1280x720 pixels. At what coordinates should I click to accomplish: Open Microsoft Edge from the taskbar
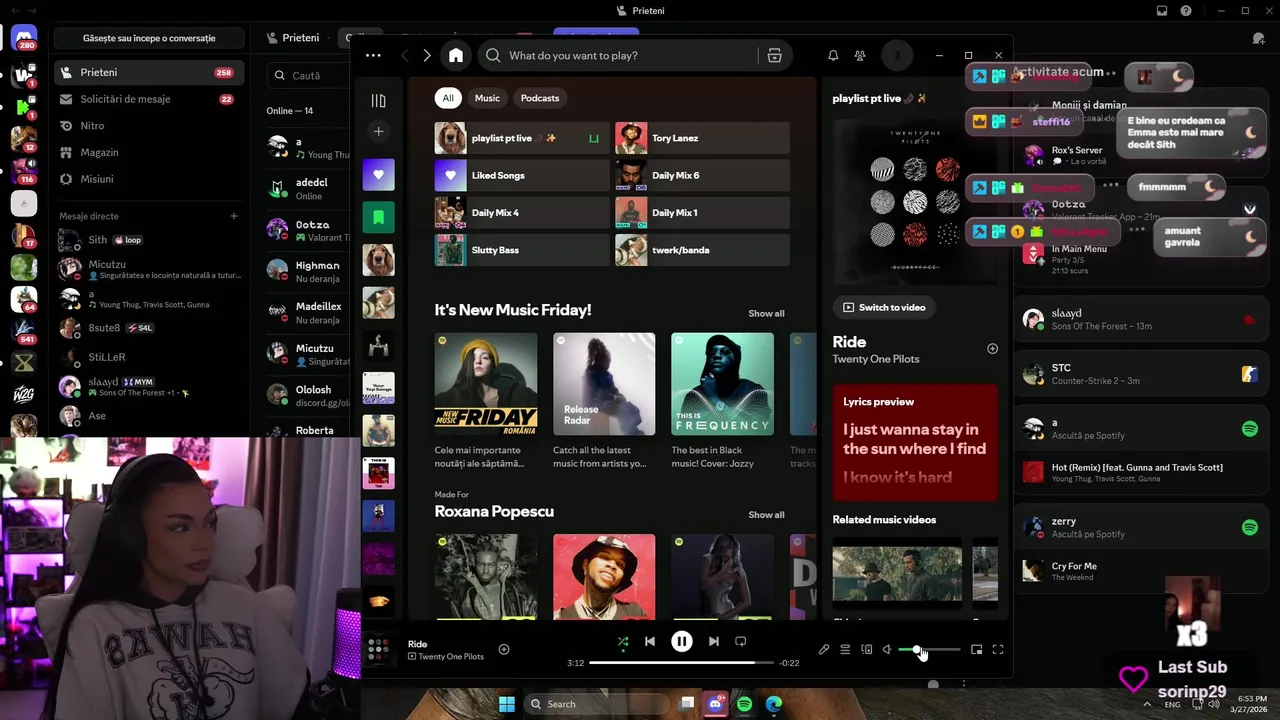click(773, 704)
